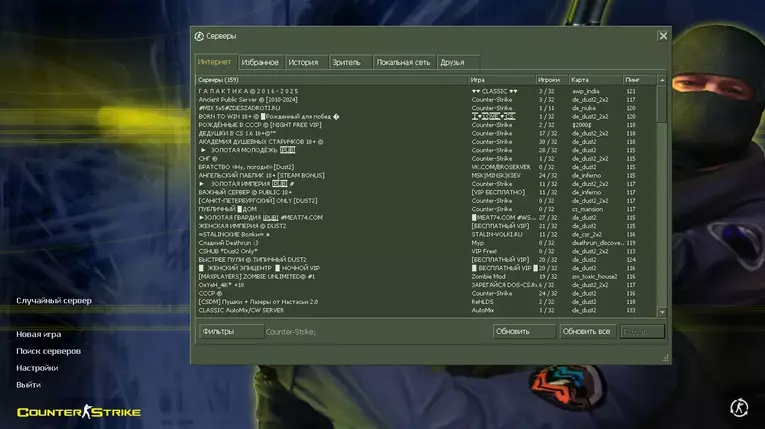Start Новая игра from main menu

pos(39,334)
